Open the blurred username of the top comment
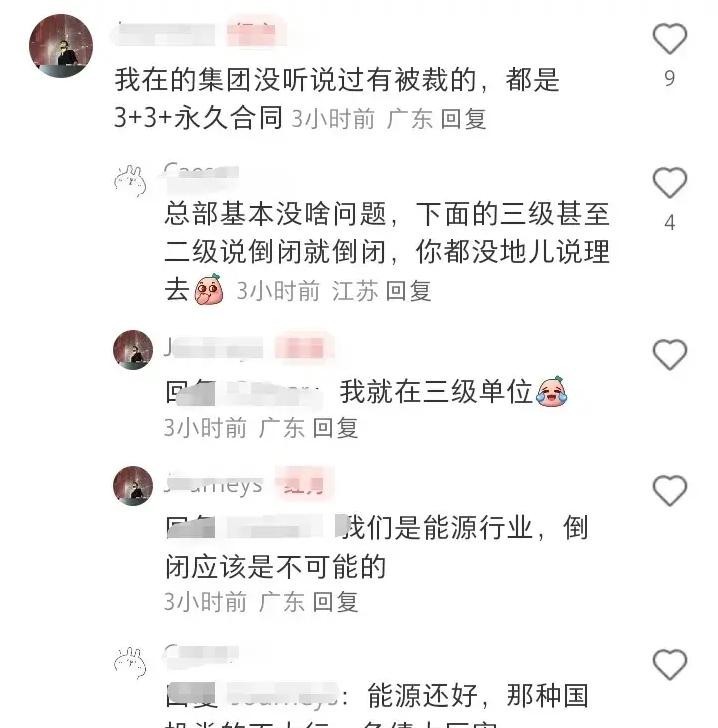 pyautogui.click(x=165, y=33)
